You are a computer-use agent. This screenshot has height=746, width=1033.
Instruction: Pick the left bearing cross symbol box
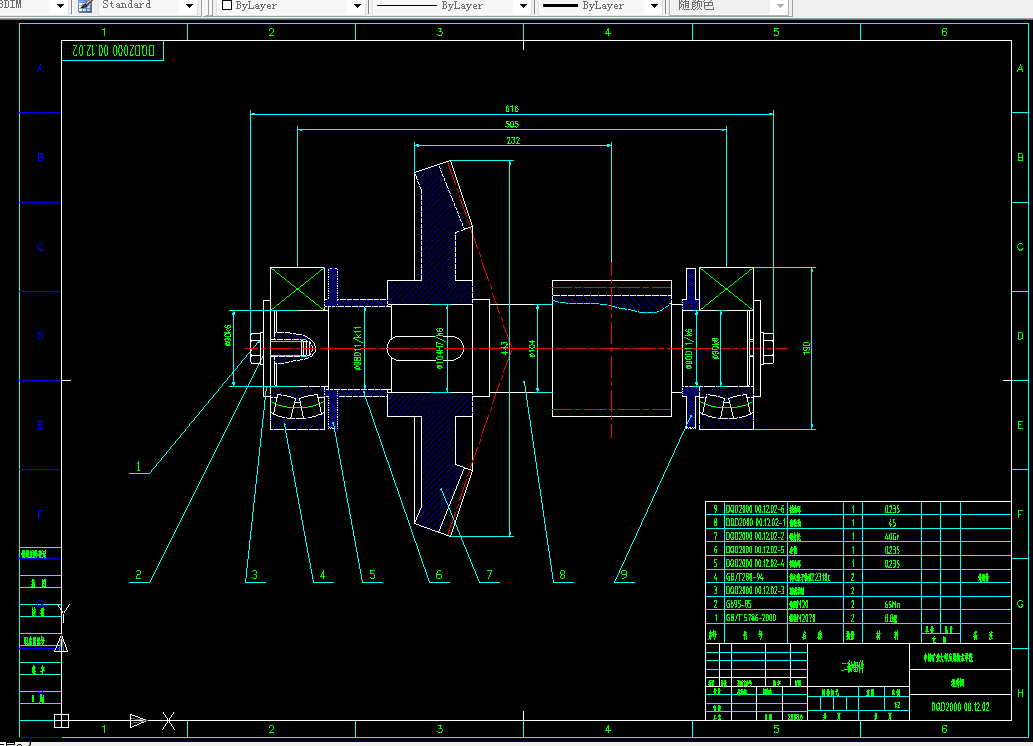coord(297,289)
